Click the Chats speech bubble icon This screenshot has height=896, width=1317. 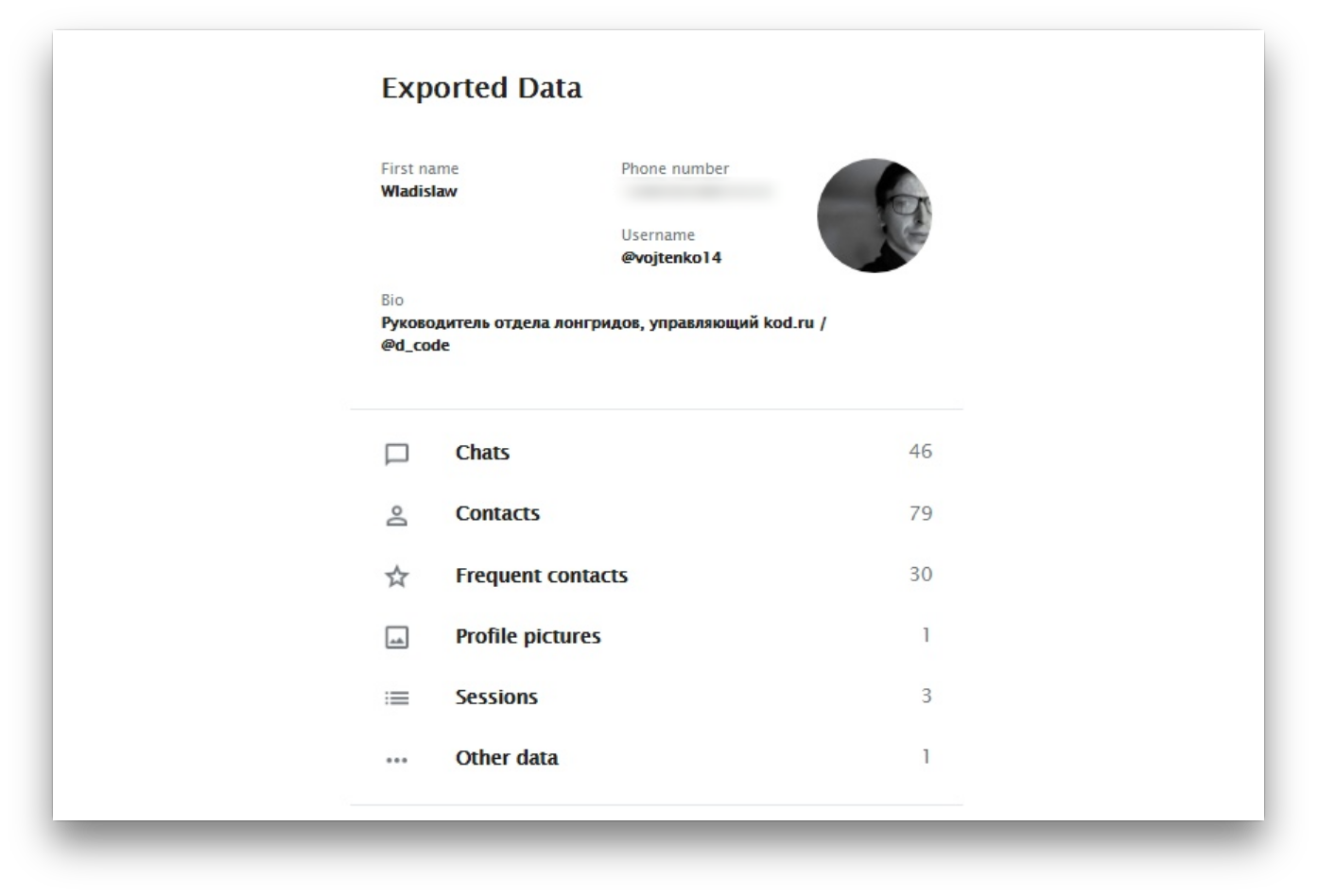tap(397, 454)
